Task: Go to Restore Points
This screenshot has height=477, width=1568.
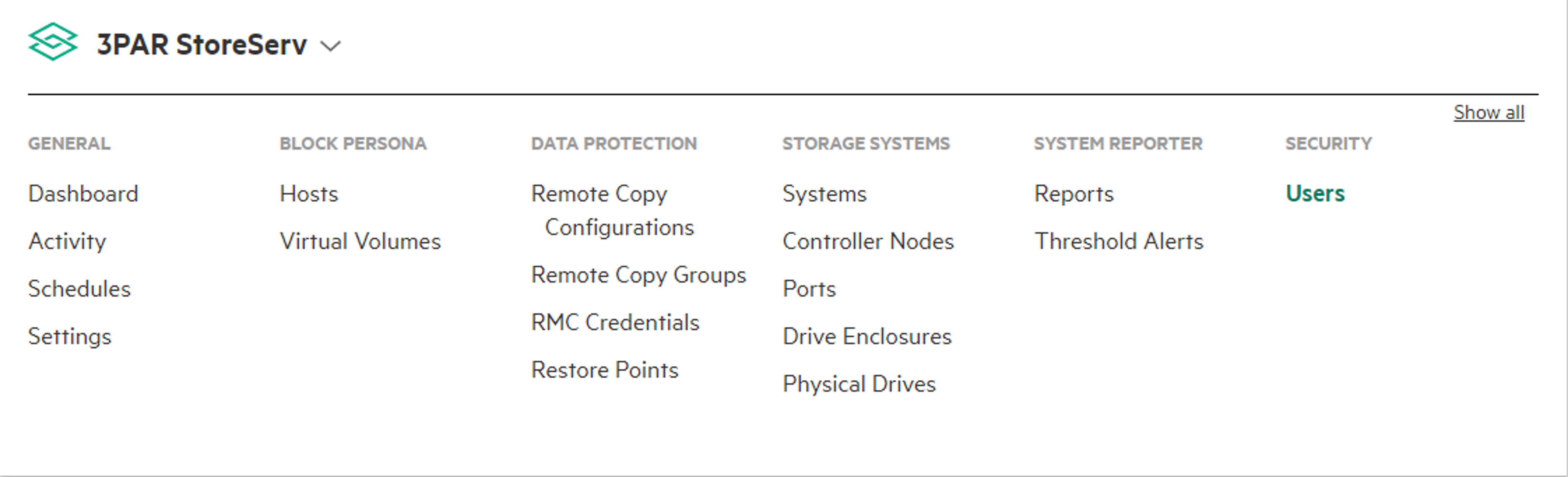Action: point(605,370)
